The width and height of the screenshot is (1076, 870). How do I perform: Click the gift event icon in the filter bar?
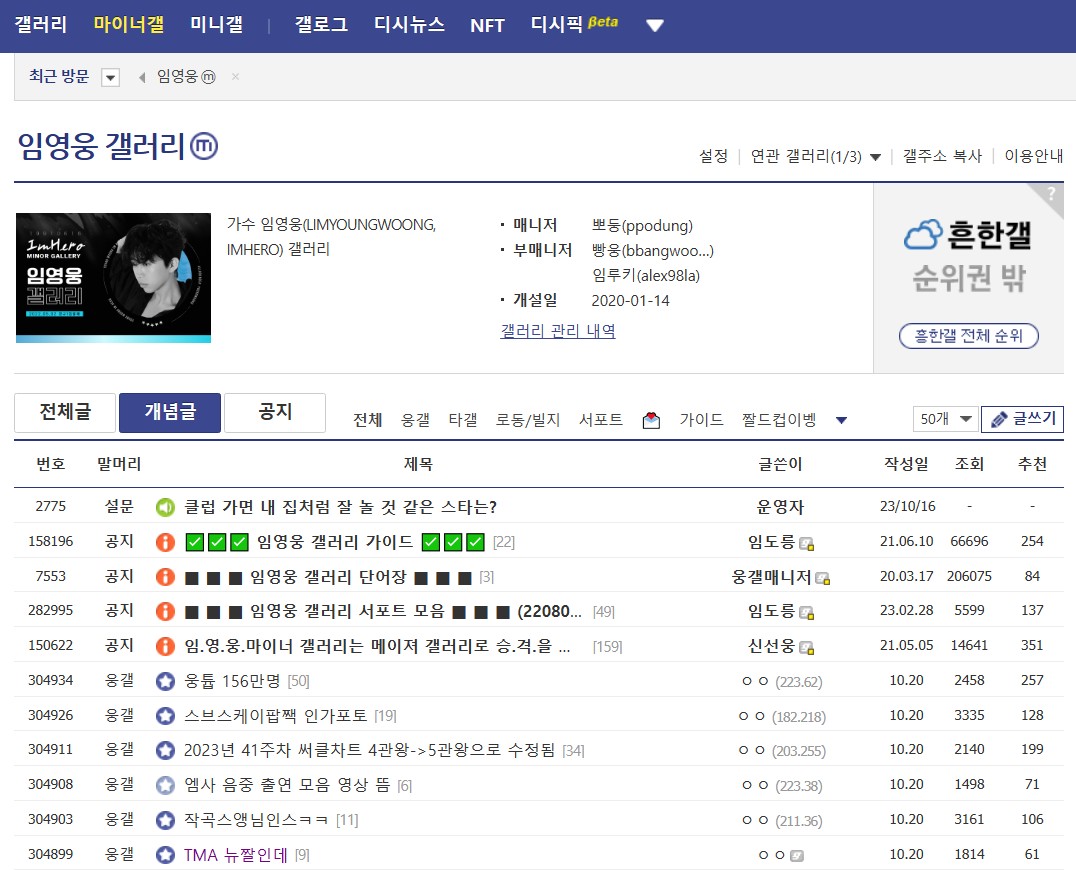click(x=650, y=419)
